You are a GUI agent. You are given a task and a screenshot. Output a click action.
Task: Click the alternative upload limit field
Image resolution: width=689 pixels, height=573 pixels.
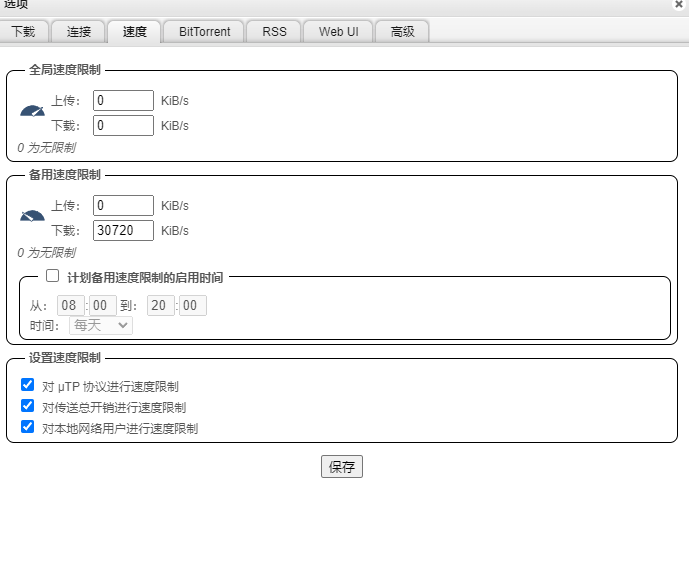(123, 206)
